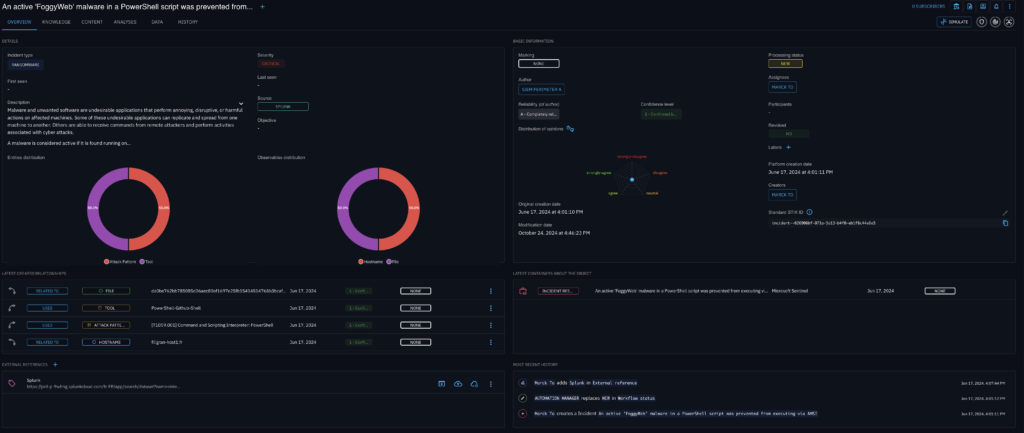This screenshot has width=1024, height=433.
Task: Click the entities distribution donut chart
Action: (129, 208)
